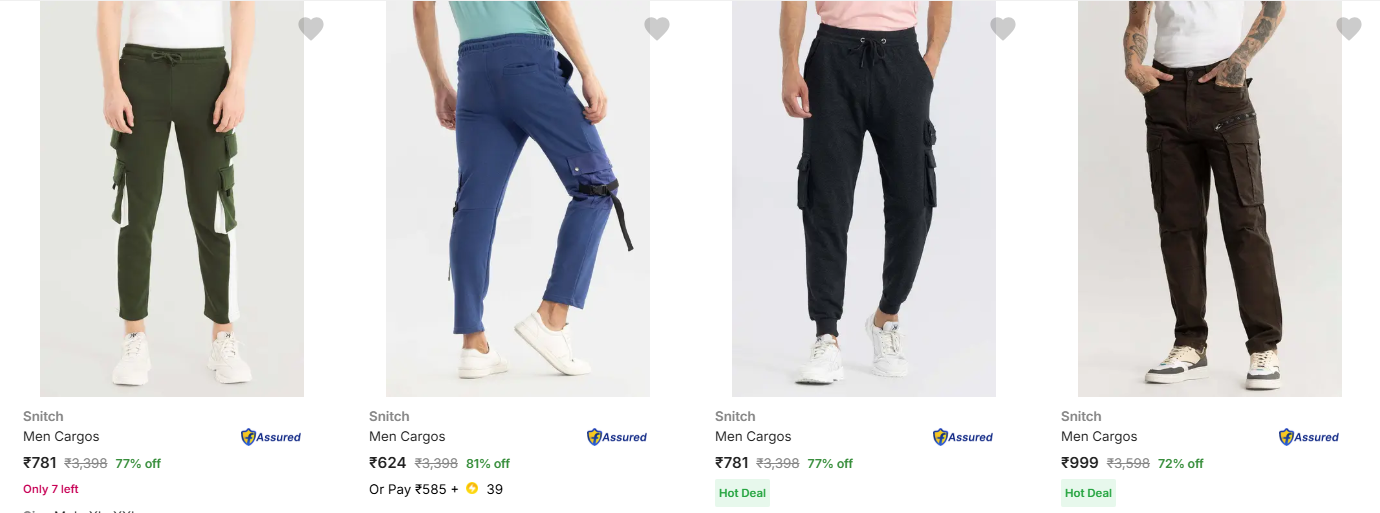This screenshot has width=1380, height=513.
Task: Click Assured badge under green cargos
Action: [x=271, y=437]
